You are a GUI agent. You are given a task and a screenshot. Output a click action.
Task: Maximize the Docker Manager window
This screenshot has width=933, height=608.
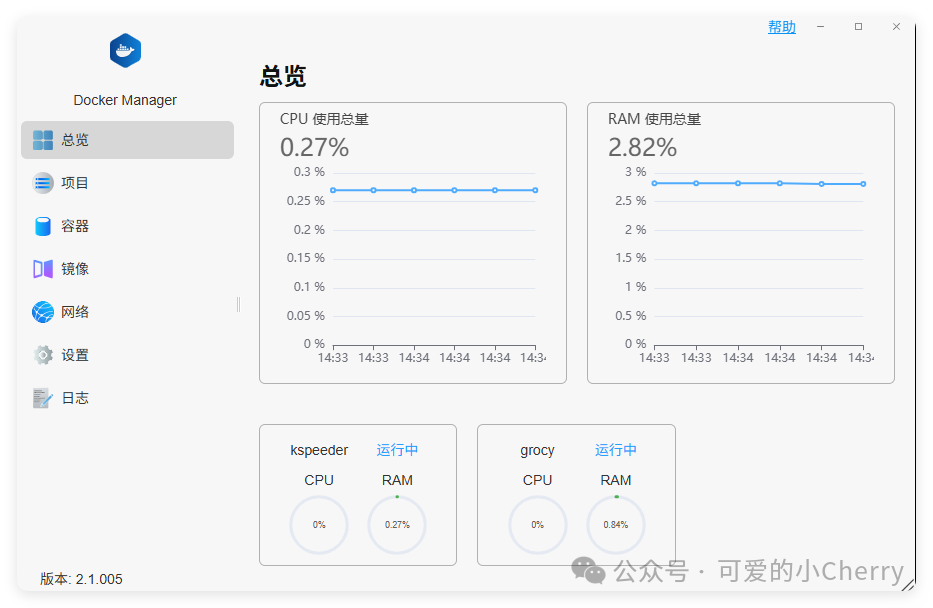(x=858, y=27)
